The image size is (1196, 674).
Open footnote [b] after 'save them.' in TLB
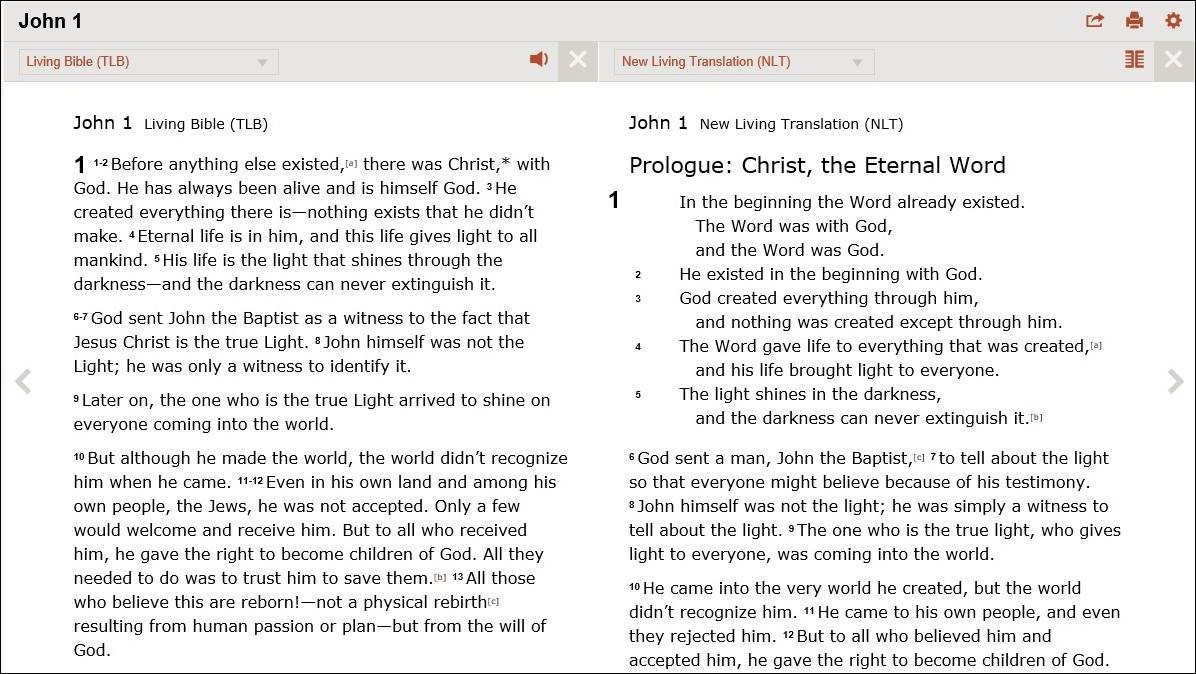[440, 577]
